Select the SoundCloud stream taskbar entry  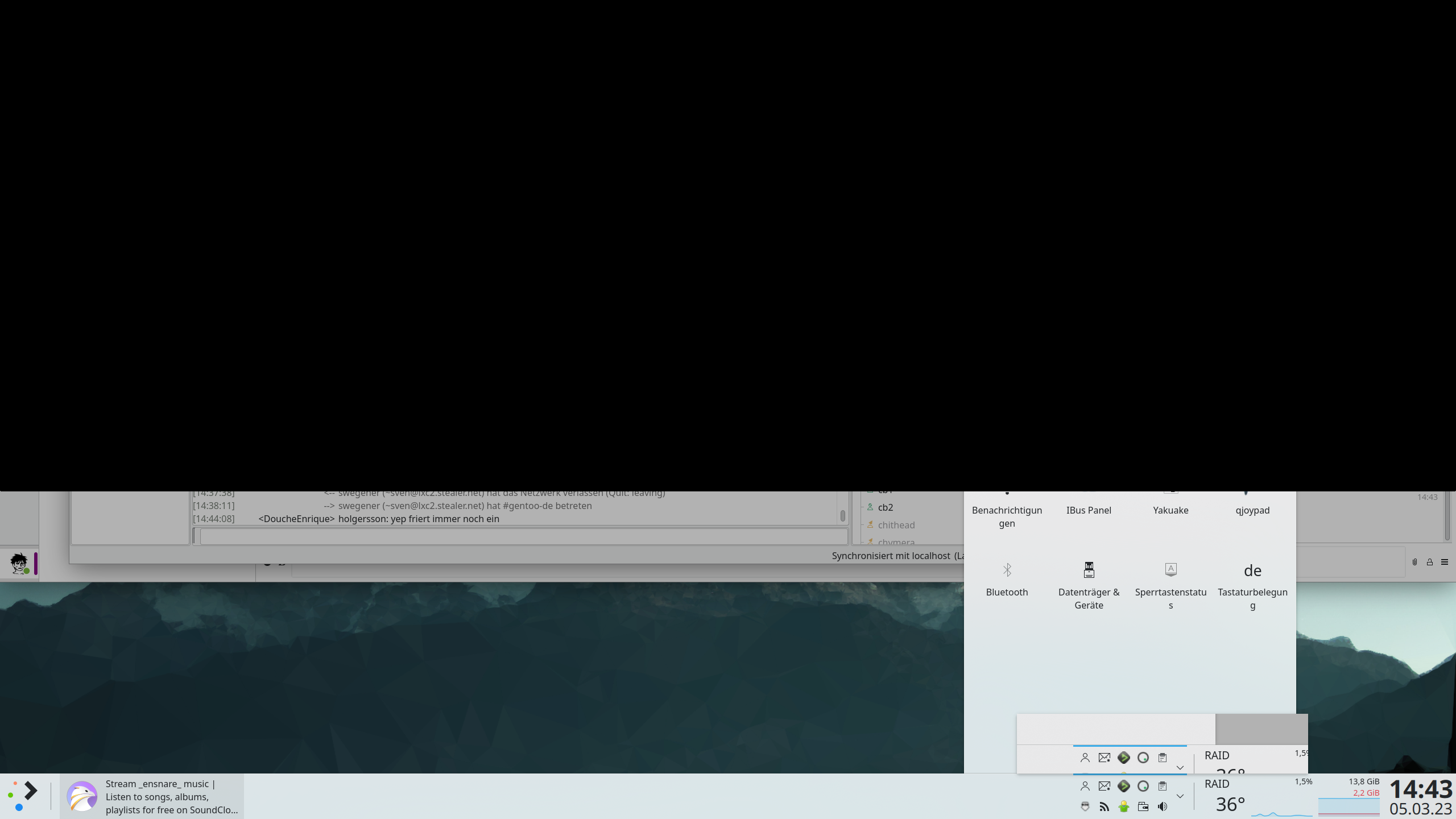click(152, 796)
